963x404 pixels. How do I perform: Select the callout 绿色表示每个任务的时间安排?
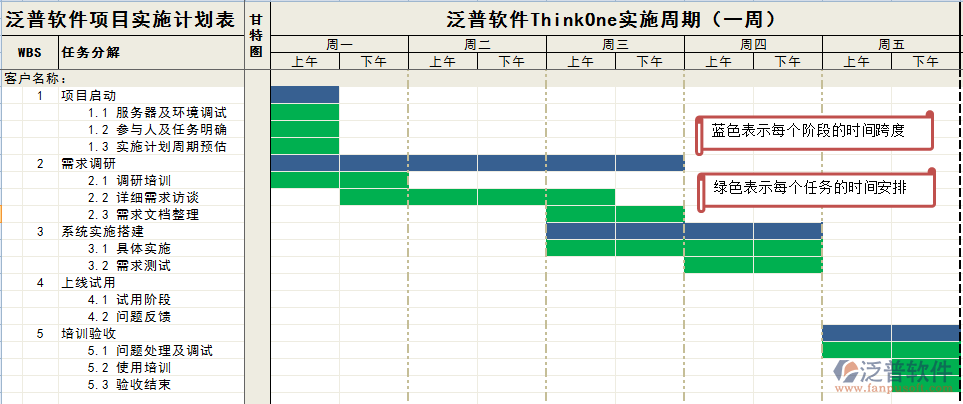816,188
